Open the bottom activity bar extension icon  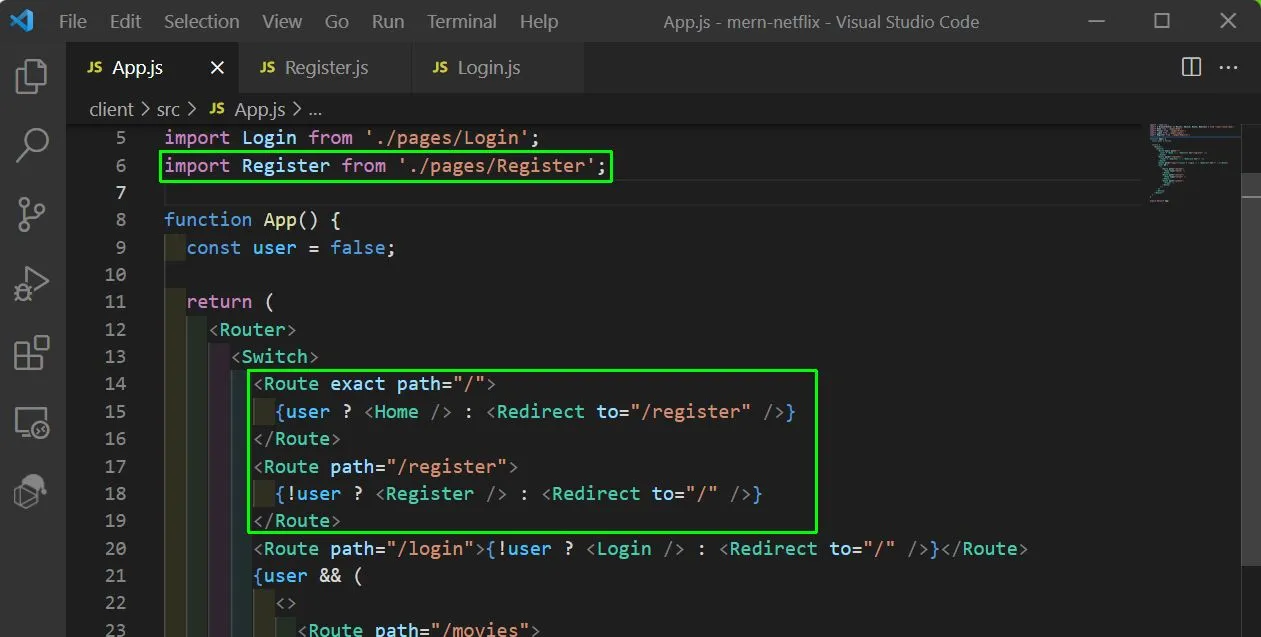coord(32,492)
